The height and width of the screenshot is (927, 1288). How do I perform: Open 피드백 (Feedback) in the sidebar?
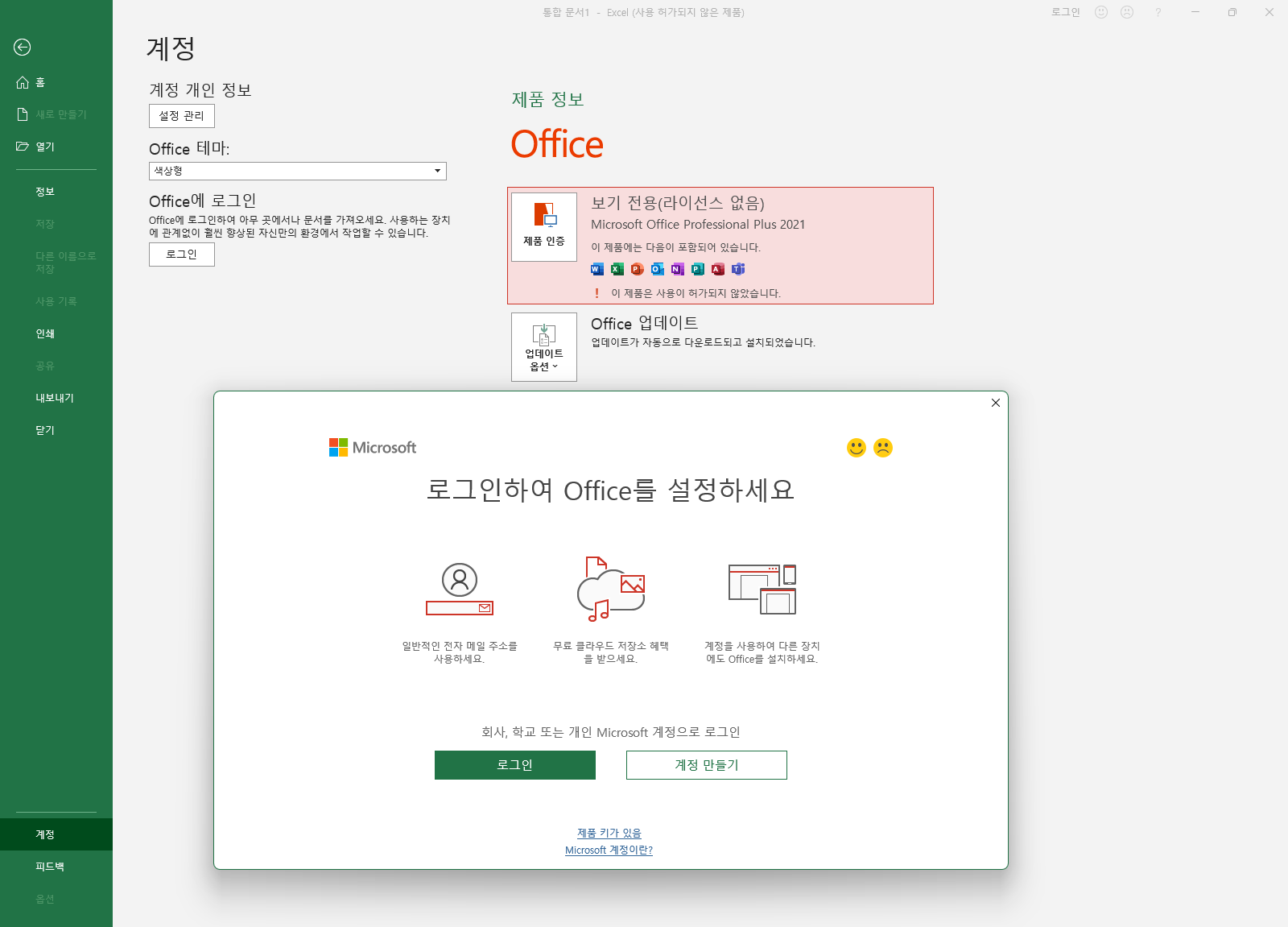[x=56, y=867]
